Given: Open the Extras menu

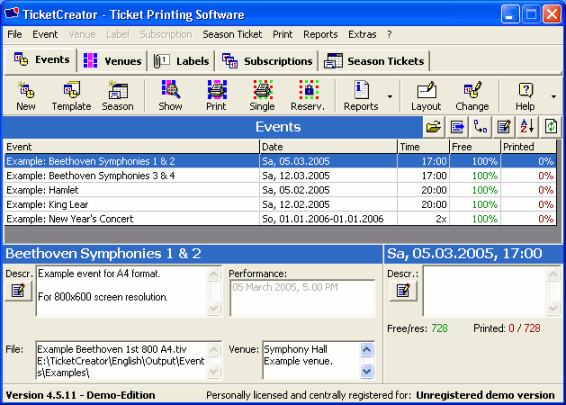Looking at the screenshot, I should coord(362,35).
